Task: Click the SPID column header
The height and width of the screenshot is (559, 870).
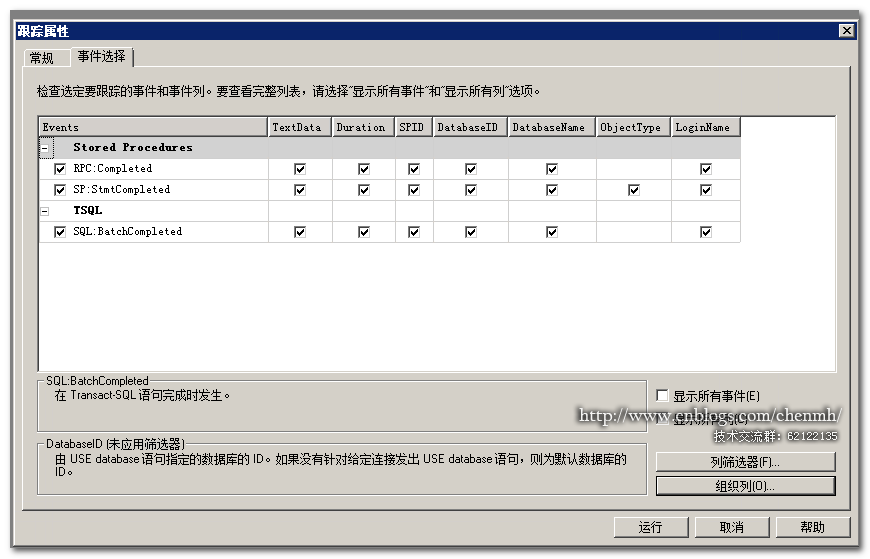Action: click(x=414, y=127)
